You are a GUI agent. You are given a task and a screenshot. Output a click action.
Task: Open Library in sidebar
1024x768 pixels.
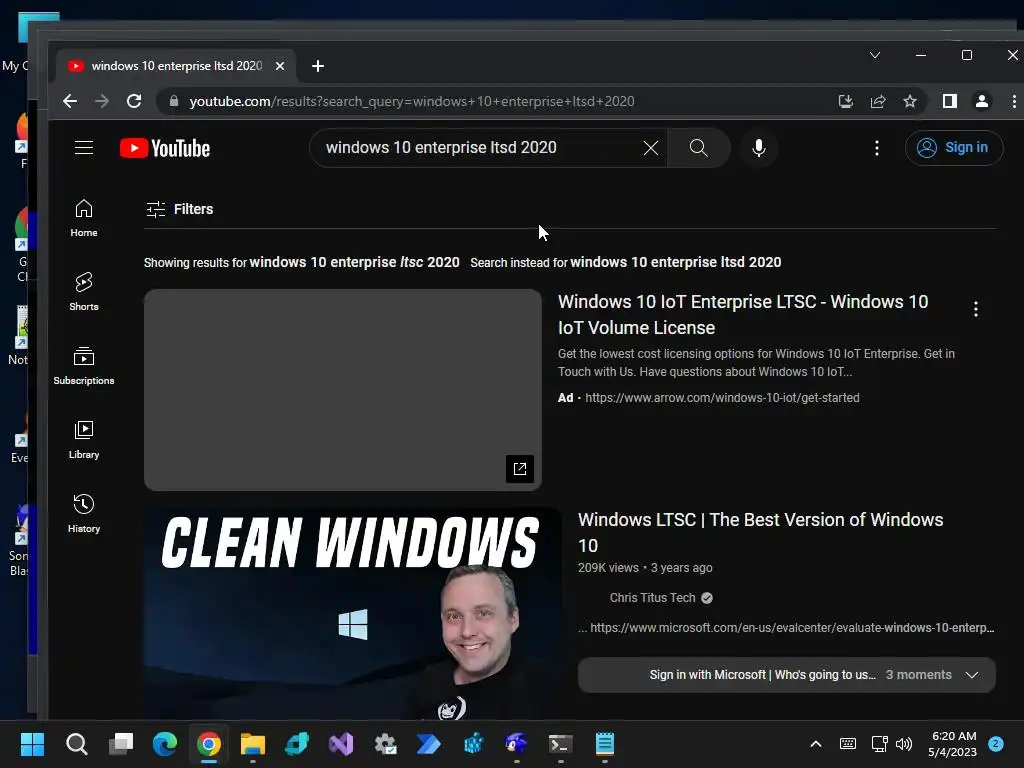(84, 440)
